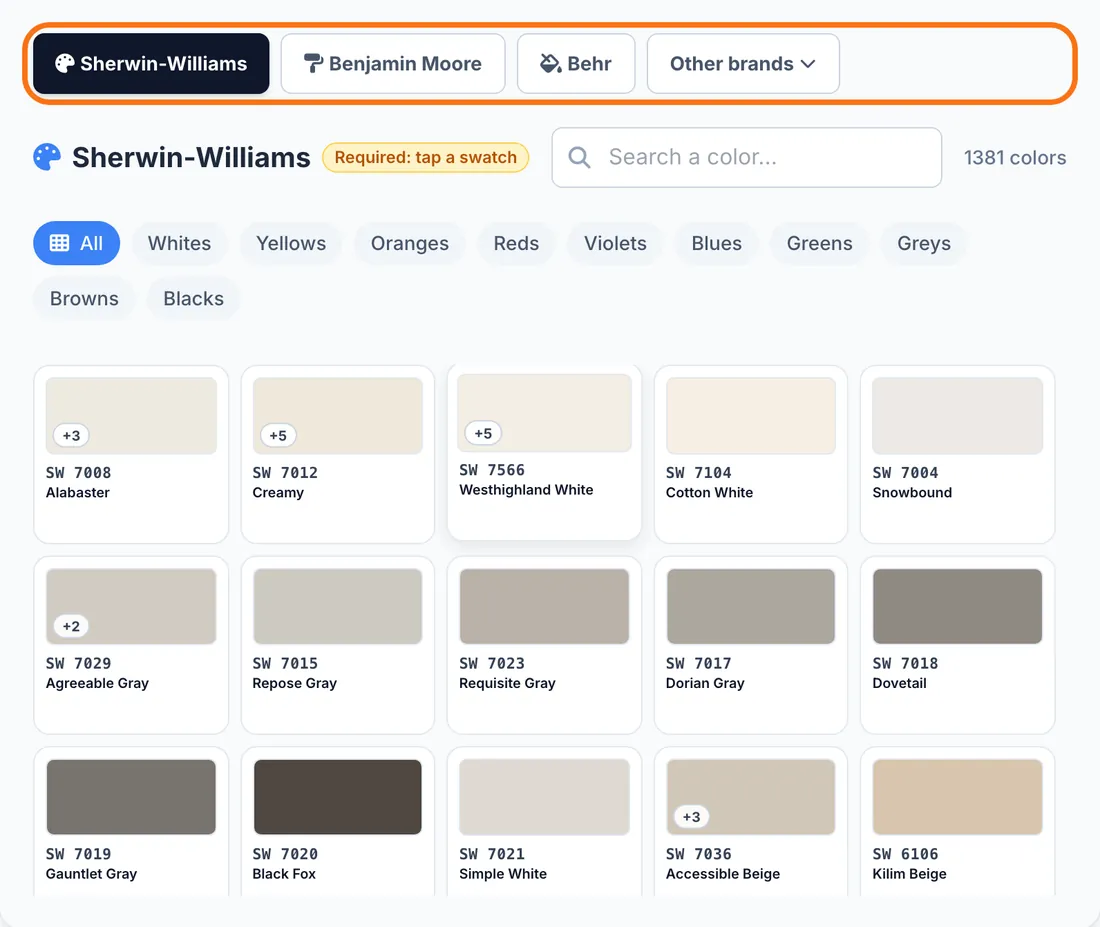Select the All colors filter
The width and height of the screenshot is (1100, 927).
pyautogui.click(x=76, y=244)
